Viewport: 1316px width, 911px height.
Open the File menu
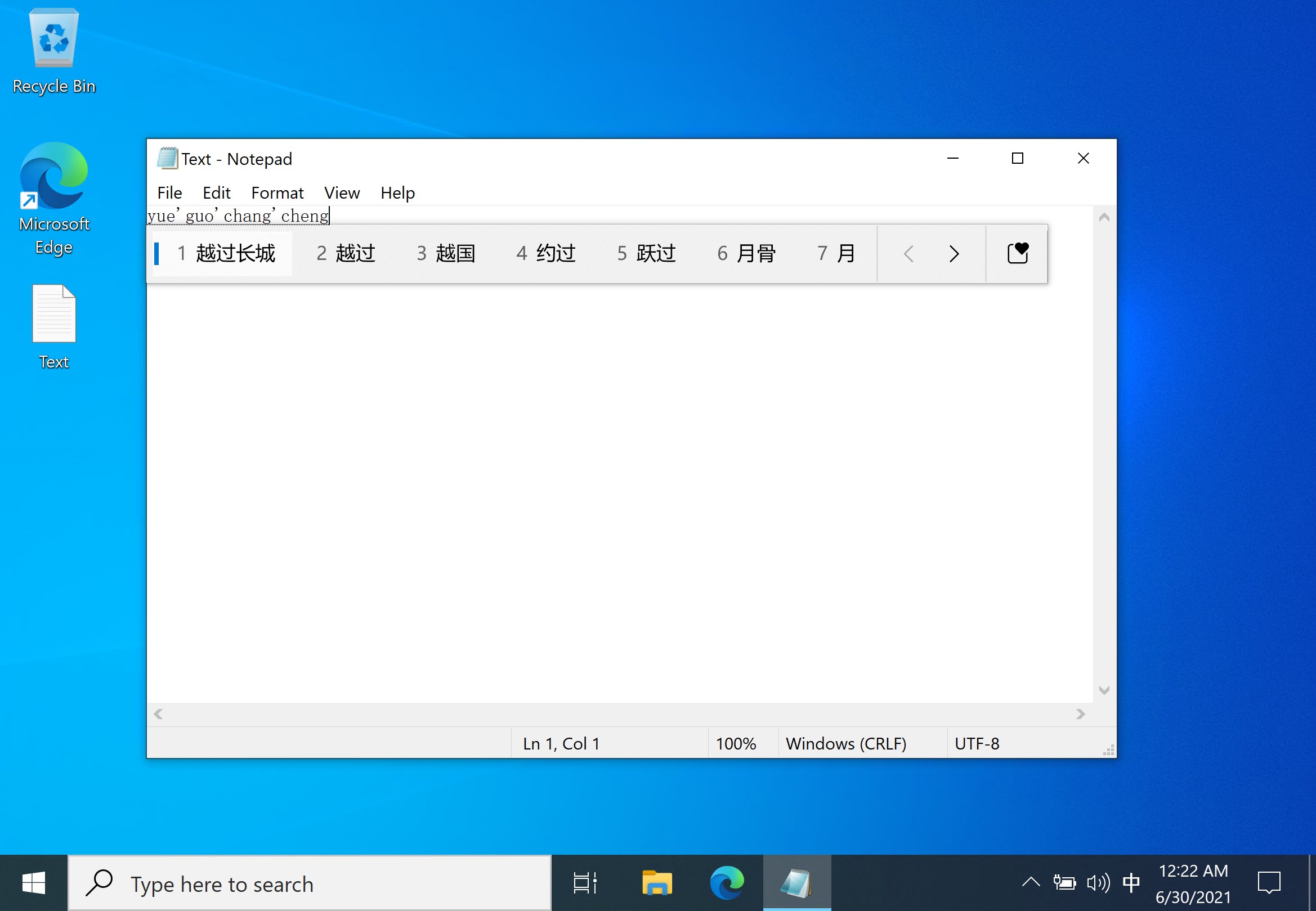click(x=169, y=193)
